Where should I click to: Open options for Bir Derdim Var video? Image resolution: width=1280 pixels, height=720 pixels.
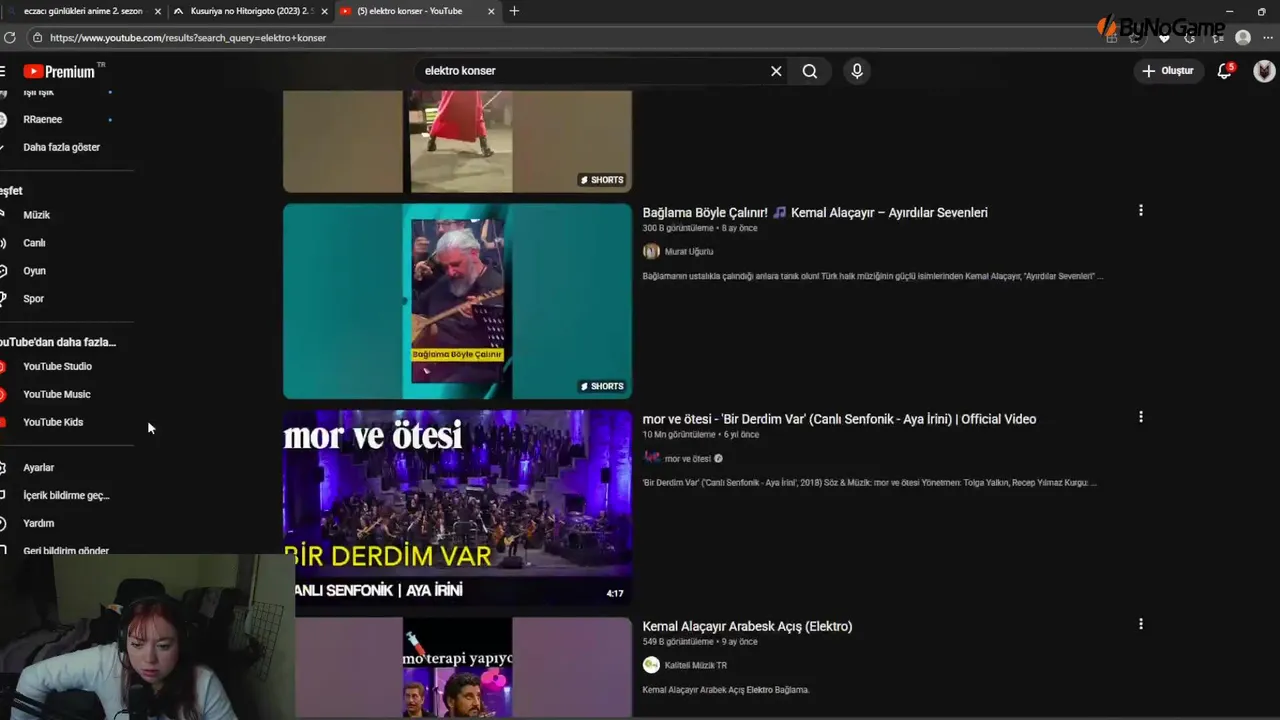click(x=1140, y=417)
